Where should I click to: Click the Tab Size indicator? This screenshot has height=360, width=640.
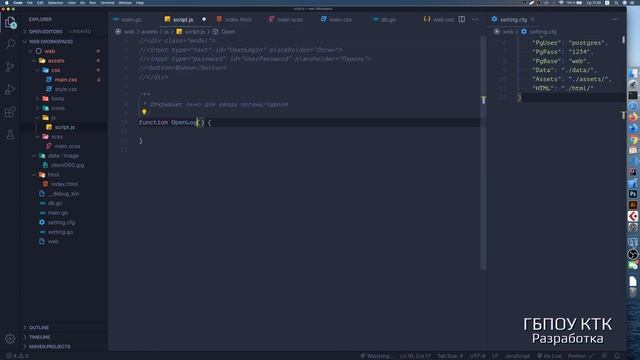450,356
